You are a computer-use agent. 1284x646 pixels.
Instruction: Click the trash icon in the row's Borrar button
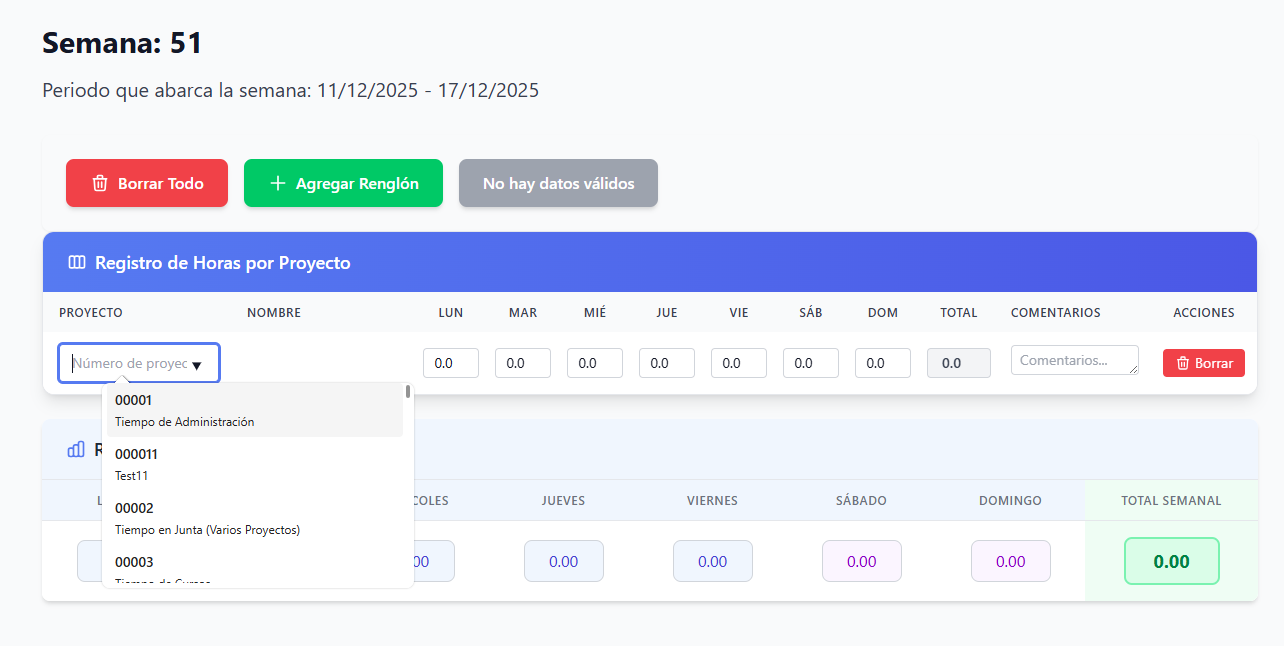[1183, 363]
